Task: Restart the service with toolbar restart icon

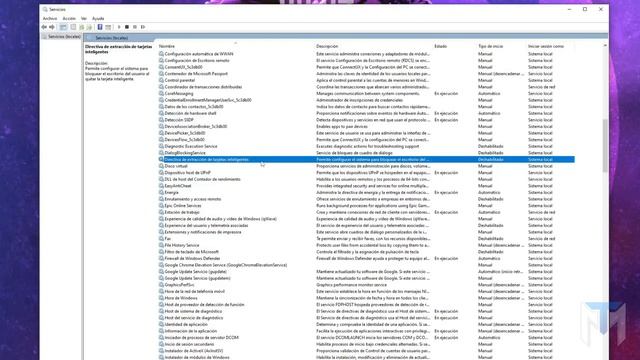Action: click(143, 27)
